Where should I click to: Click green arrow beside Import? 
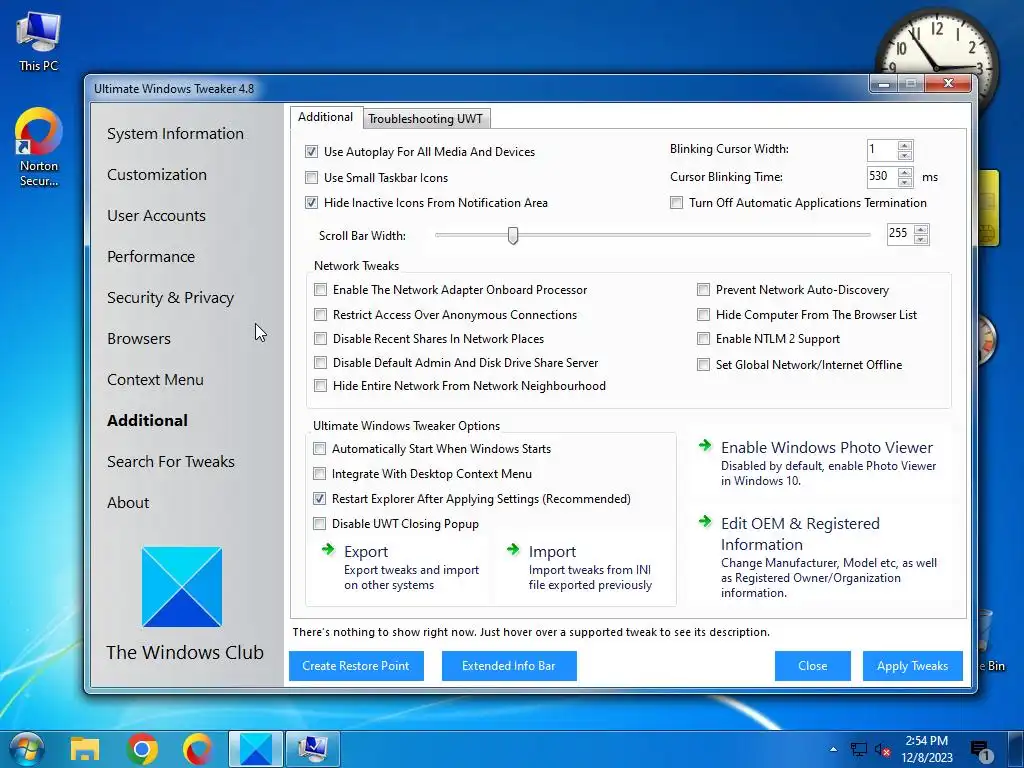(513, 550)
